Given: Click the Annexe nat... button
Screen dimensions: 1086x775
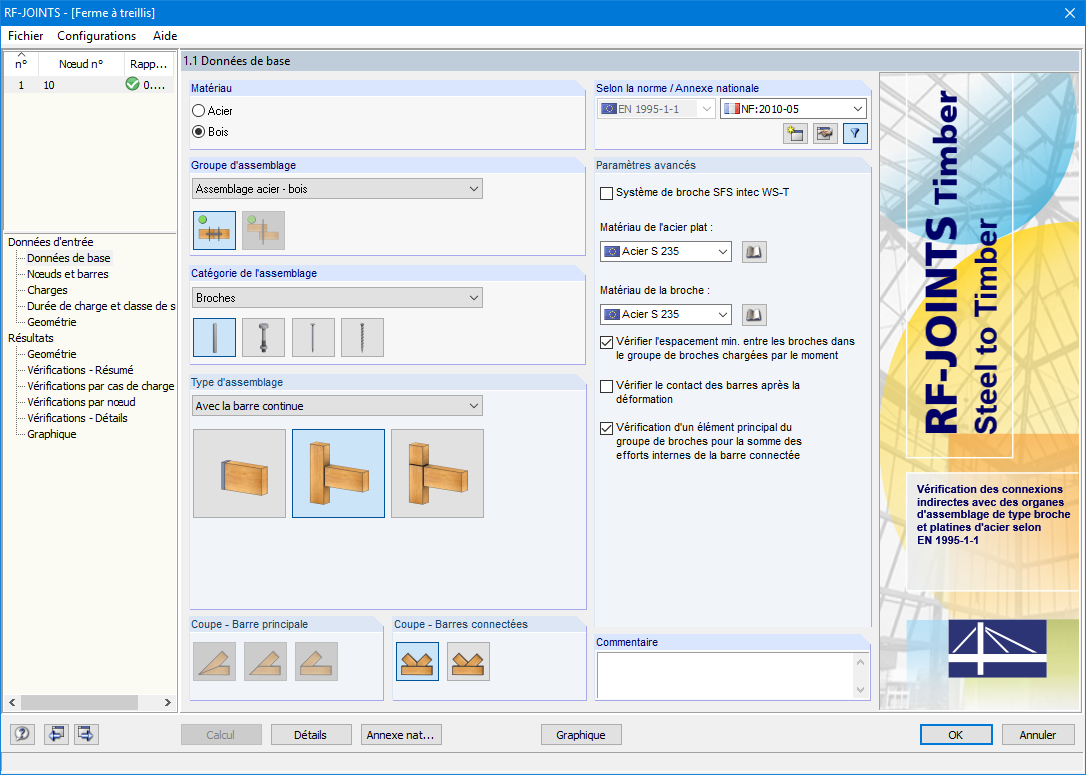Looking at the screenshot, I should pos(401,735).
